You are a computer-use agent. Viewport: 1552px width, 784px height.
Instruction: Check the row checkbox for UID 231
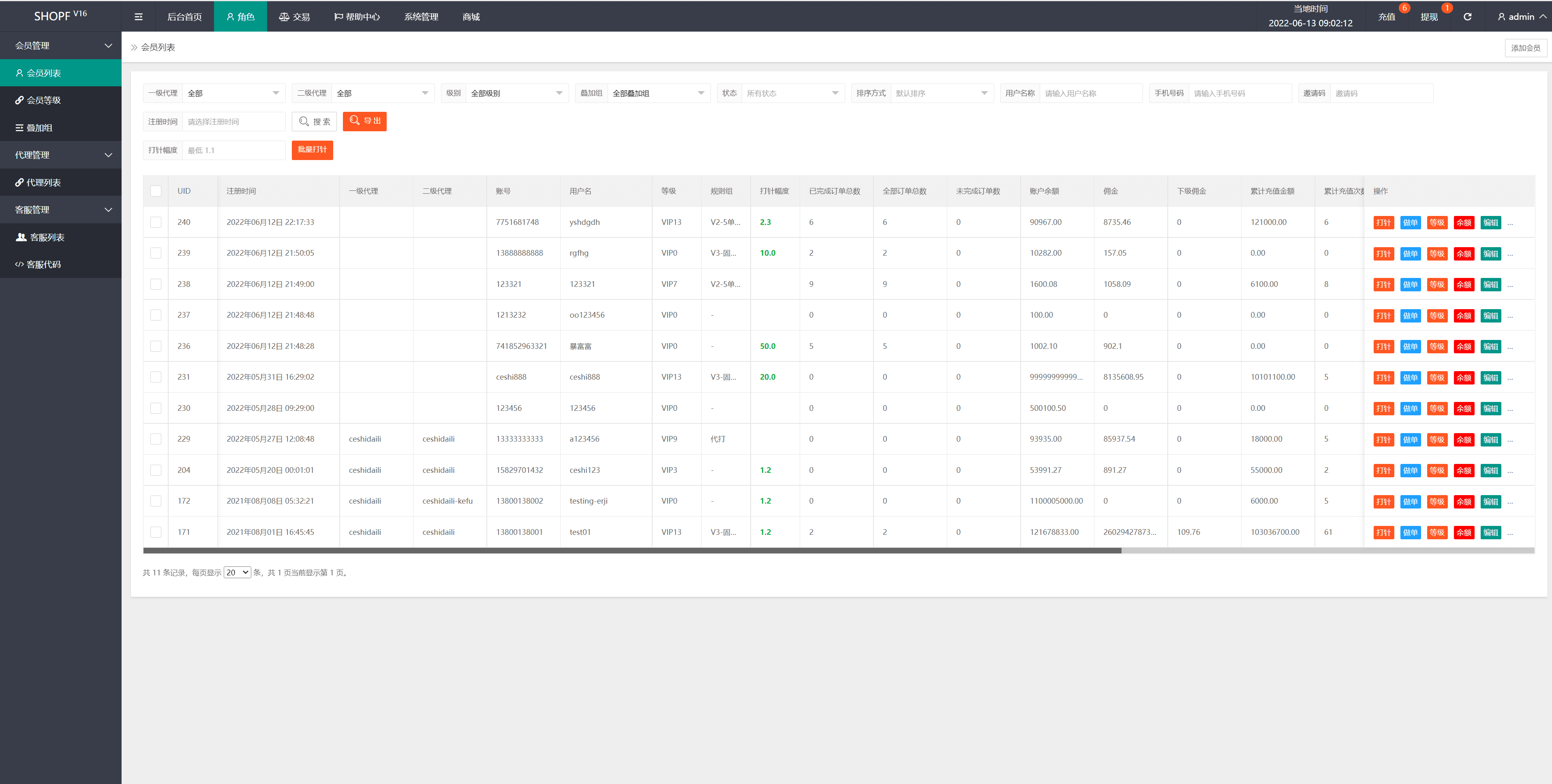tap(155, 377)
